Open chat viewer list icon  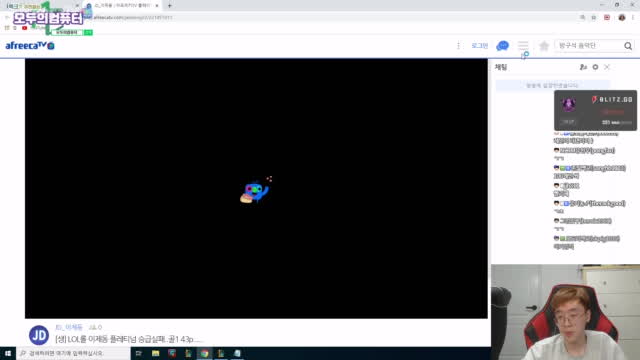pos(583,67)
